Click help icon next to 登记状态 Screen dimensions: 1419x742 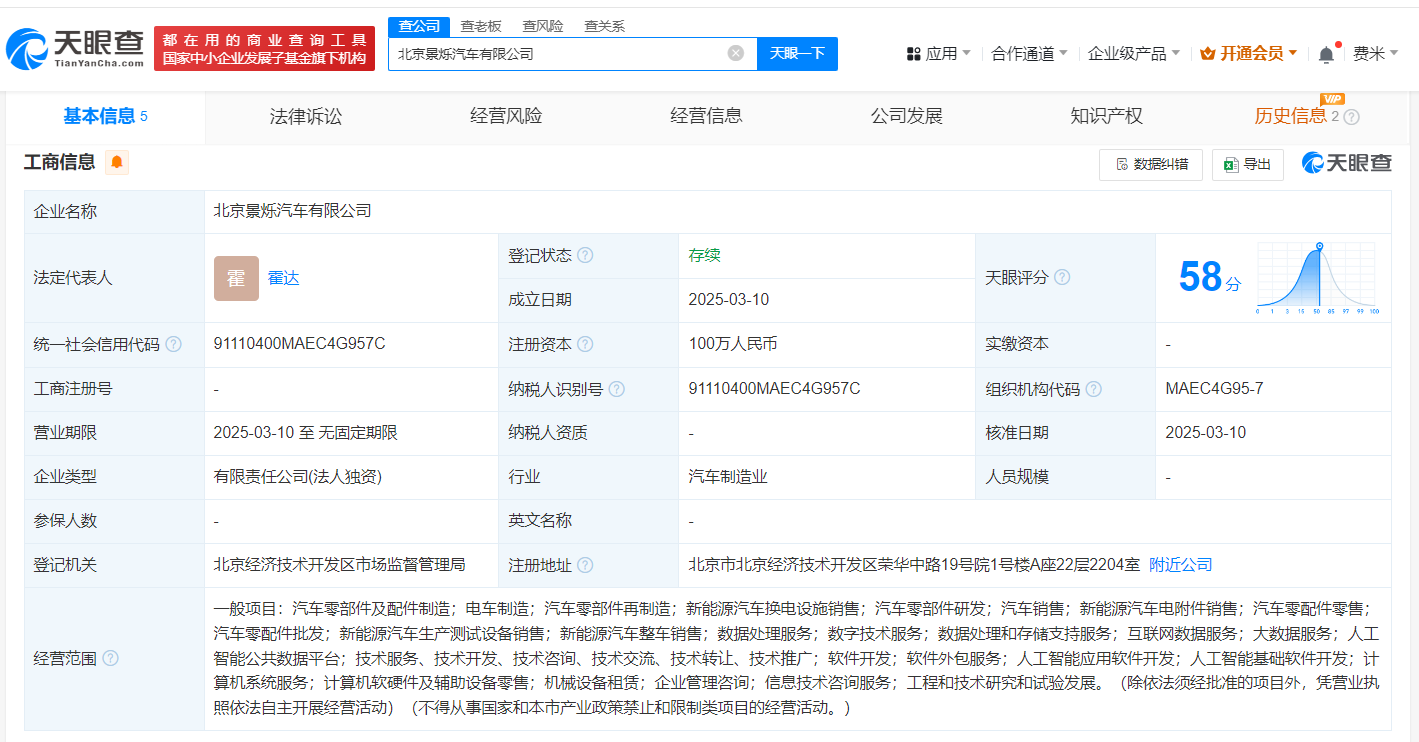585,256
